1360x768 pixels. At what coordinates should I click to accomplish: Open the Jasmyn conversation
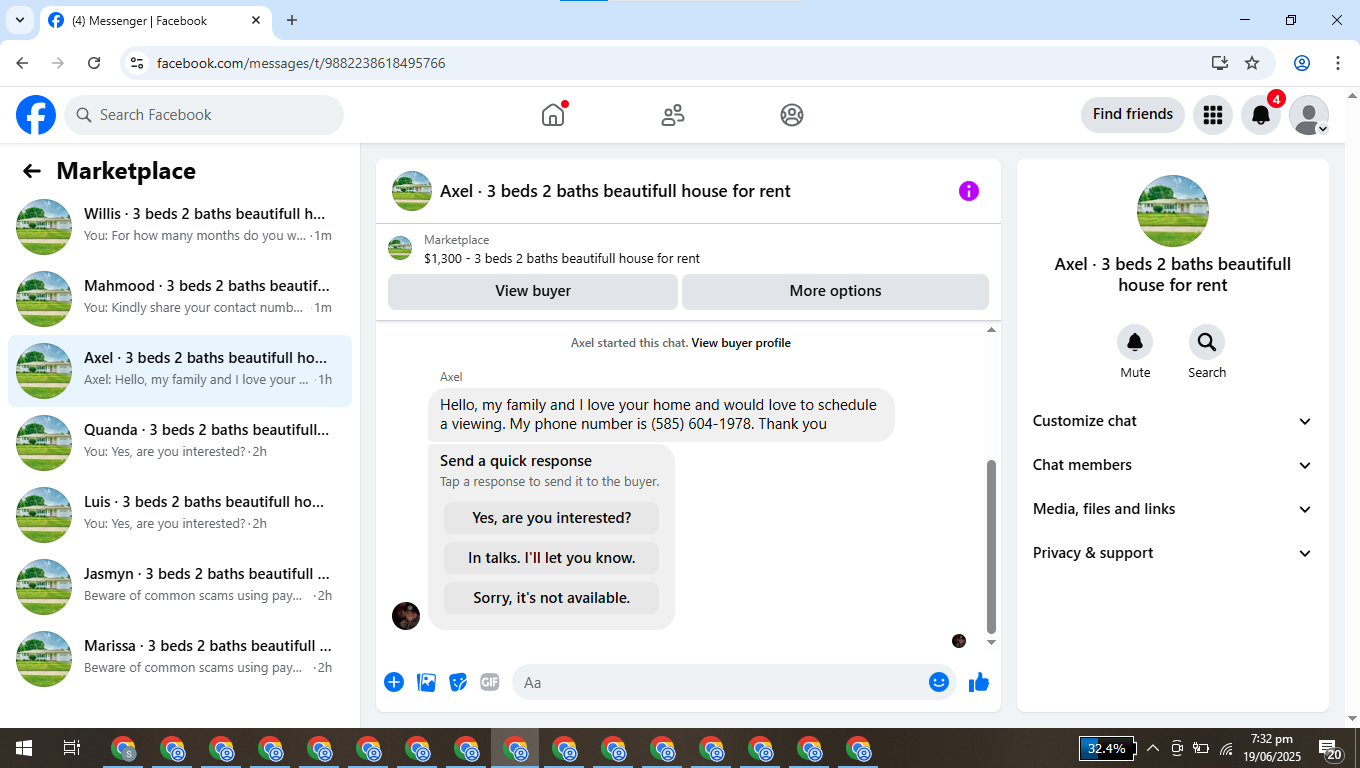pyautogui.click(x=180, y=586)
